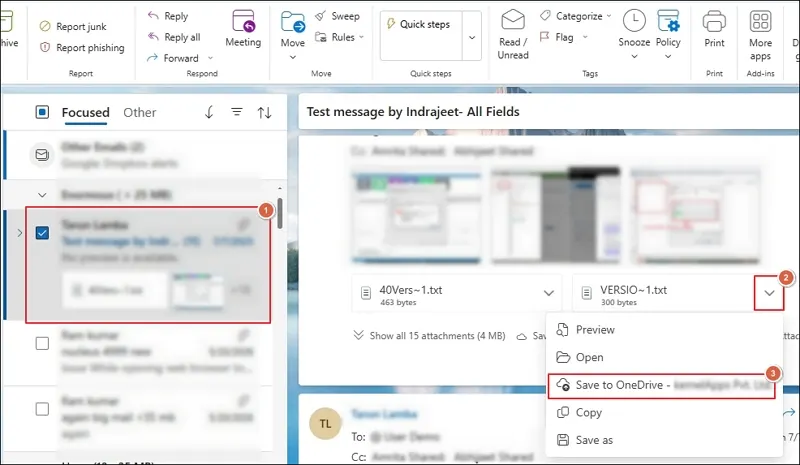Expand Flag options dropdown
Screen dimensions: 800x465
coord(585,37)
